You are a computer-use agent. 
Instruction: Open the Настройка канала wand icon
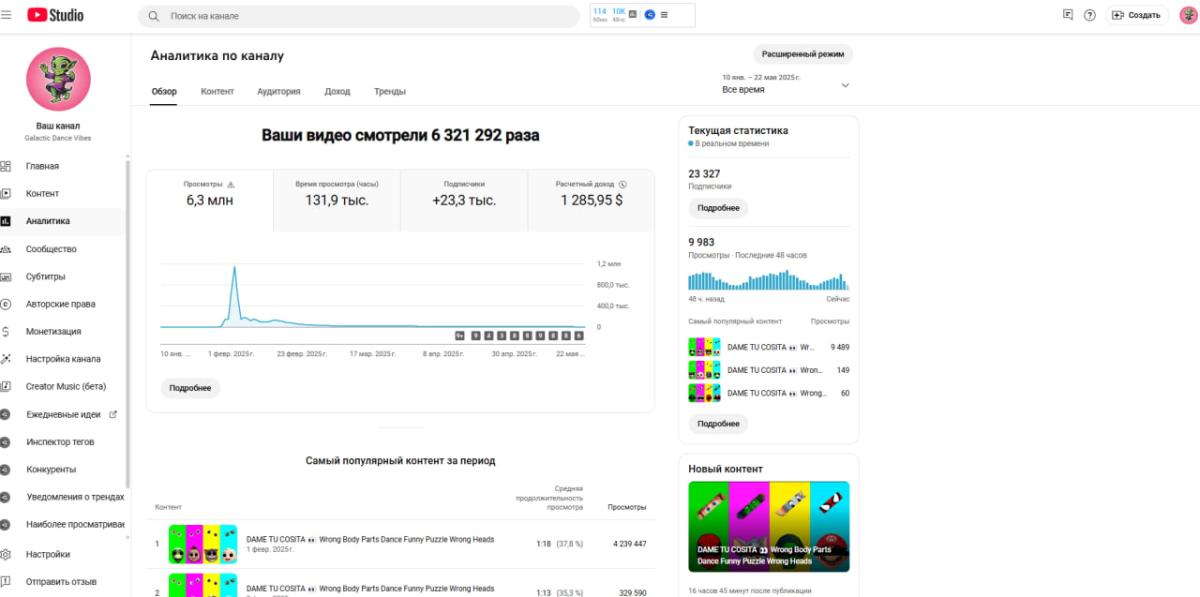pyautogui.click(x=5, y=359)
